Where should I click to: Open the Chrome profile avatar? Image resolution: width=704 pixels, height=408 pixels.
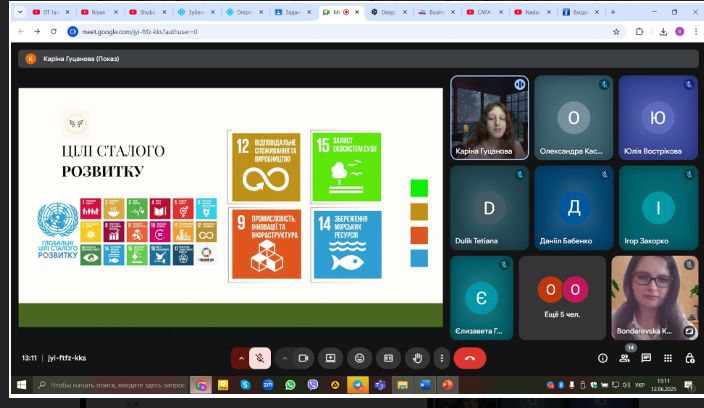[680, 31]
